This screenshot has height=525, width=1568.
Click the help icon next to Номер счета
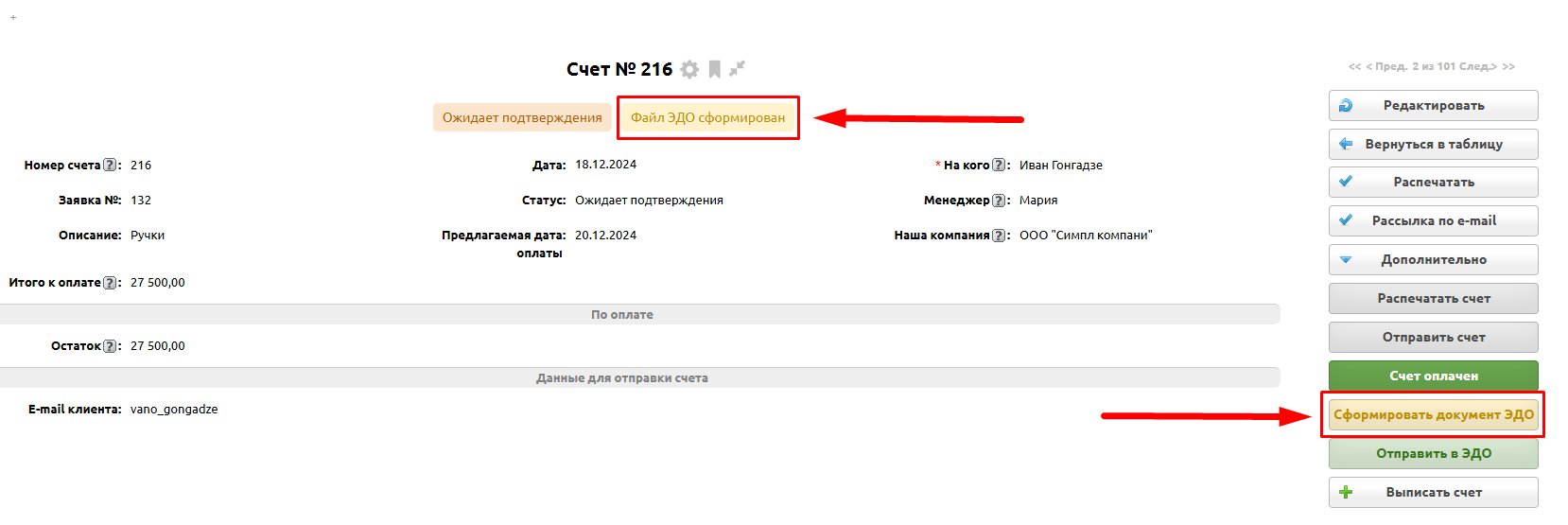click(110, 166)
